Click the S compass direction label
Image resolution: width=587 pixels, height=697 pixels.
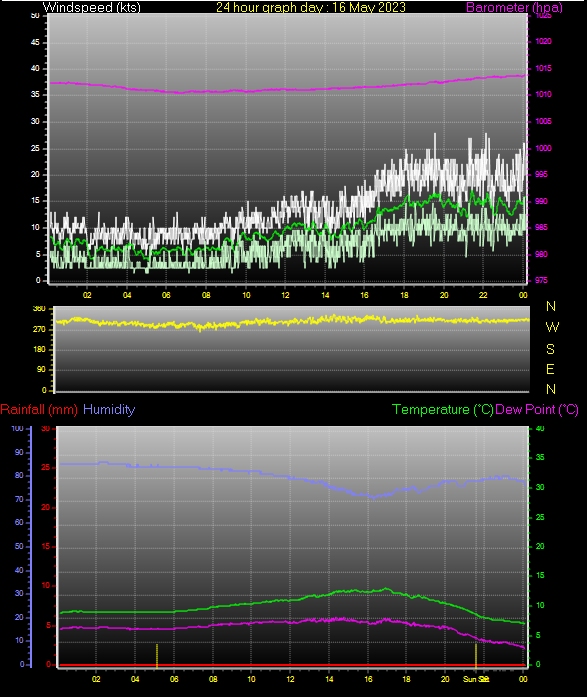point(550,349)
